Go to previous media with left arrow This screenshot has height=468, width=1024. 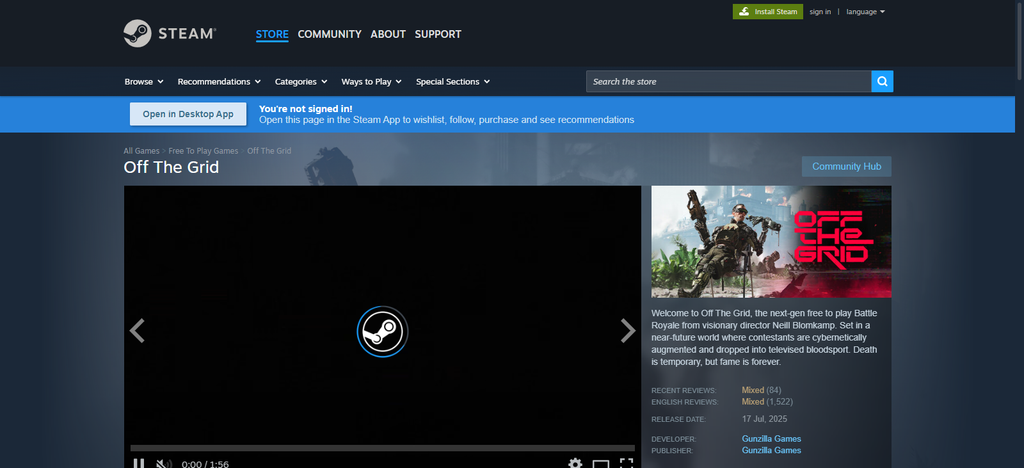136,331
